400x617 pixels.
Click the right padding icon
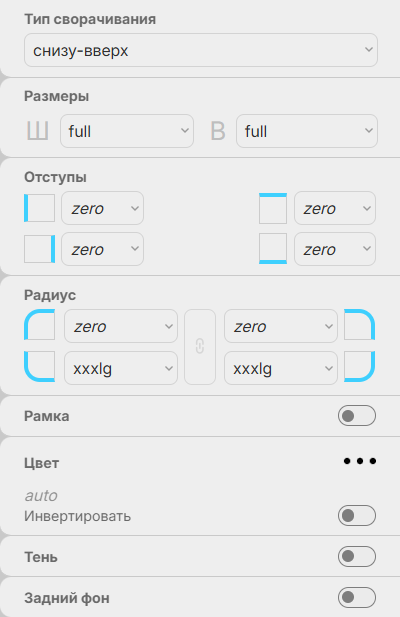click(x=39, y=249)
